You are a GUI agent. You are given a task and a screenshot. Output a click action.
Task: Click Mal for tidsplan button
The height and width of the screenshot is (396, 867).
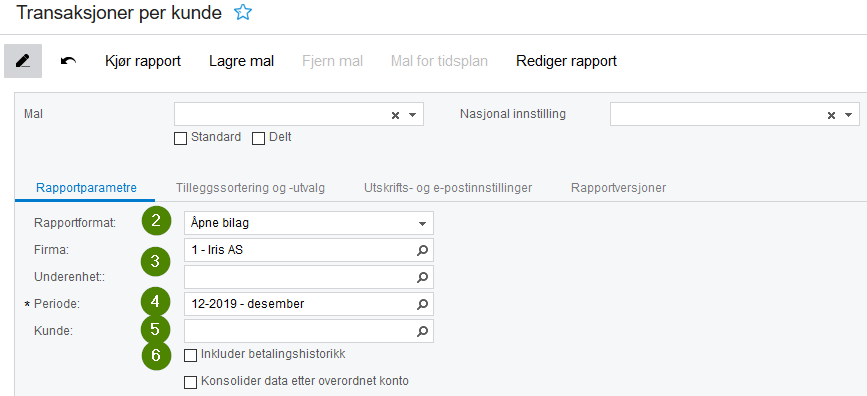[439, 61]
